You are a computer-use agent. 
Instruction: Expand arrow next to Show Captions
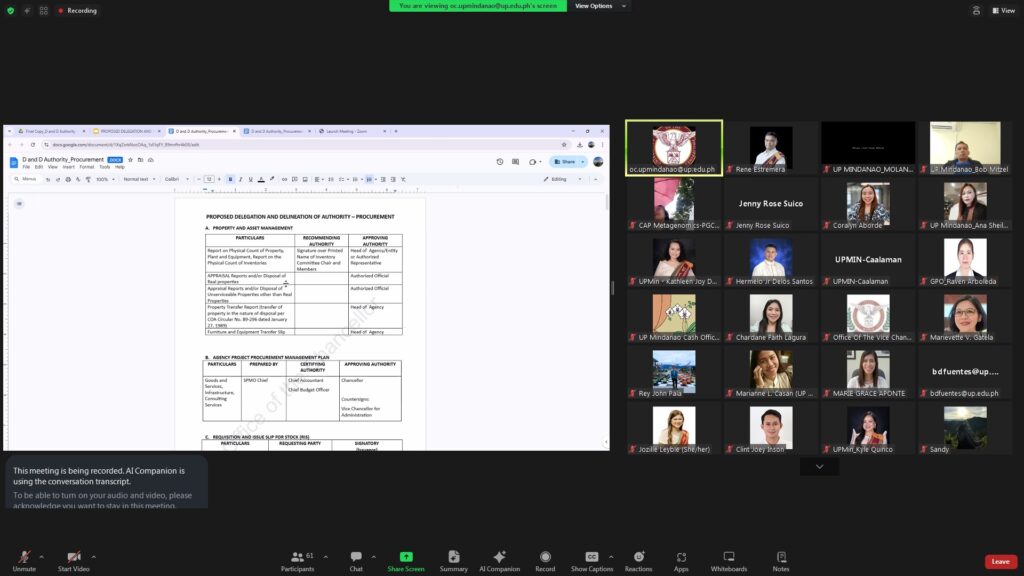[x=611, y=557]
